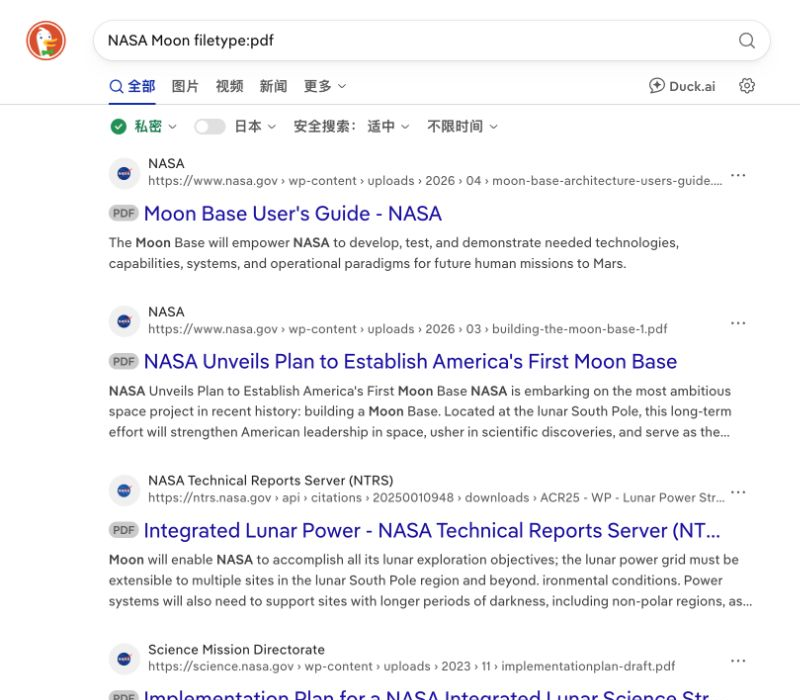Open the 安全搜索: 适中 dropdown
This screenshot has height=700, width=800.
tap(352, 126)
